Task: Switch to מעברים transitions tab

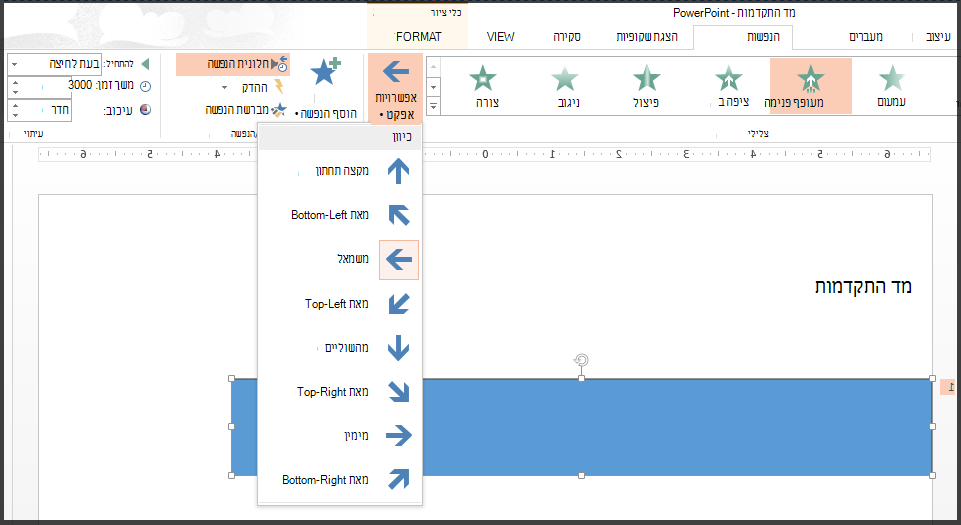Action: 866,37
